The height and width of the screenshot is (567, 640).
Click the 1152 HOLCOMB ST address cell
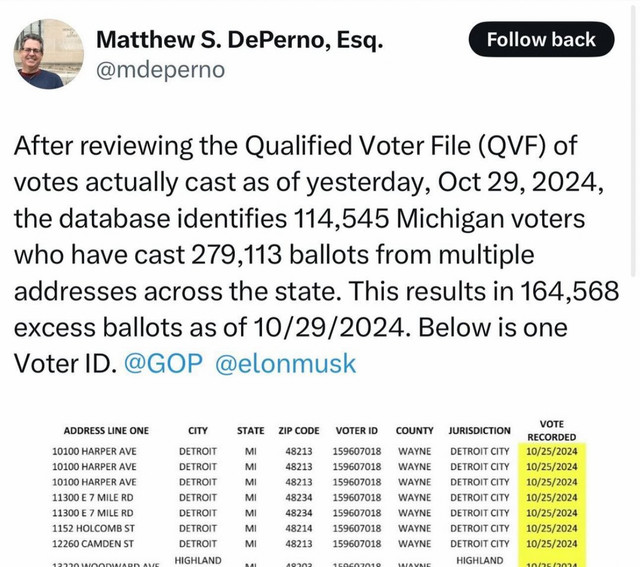coord(93,528)
